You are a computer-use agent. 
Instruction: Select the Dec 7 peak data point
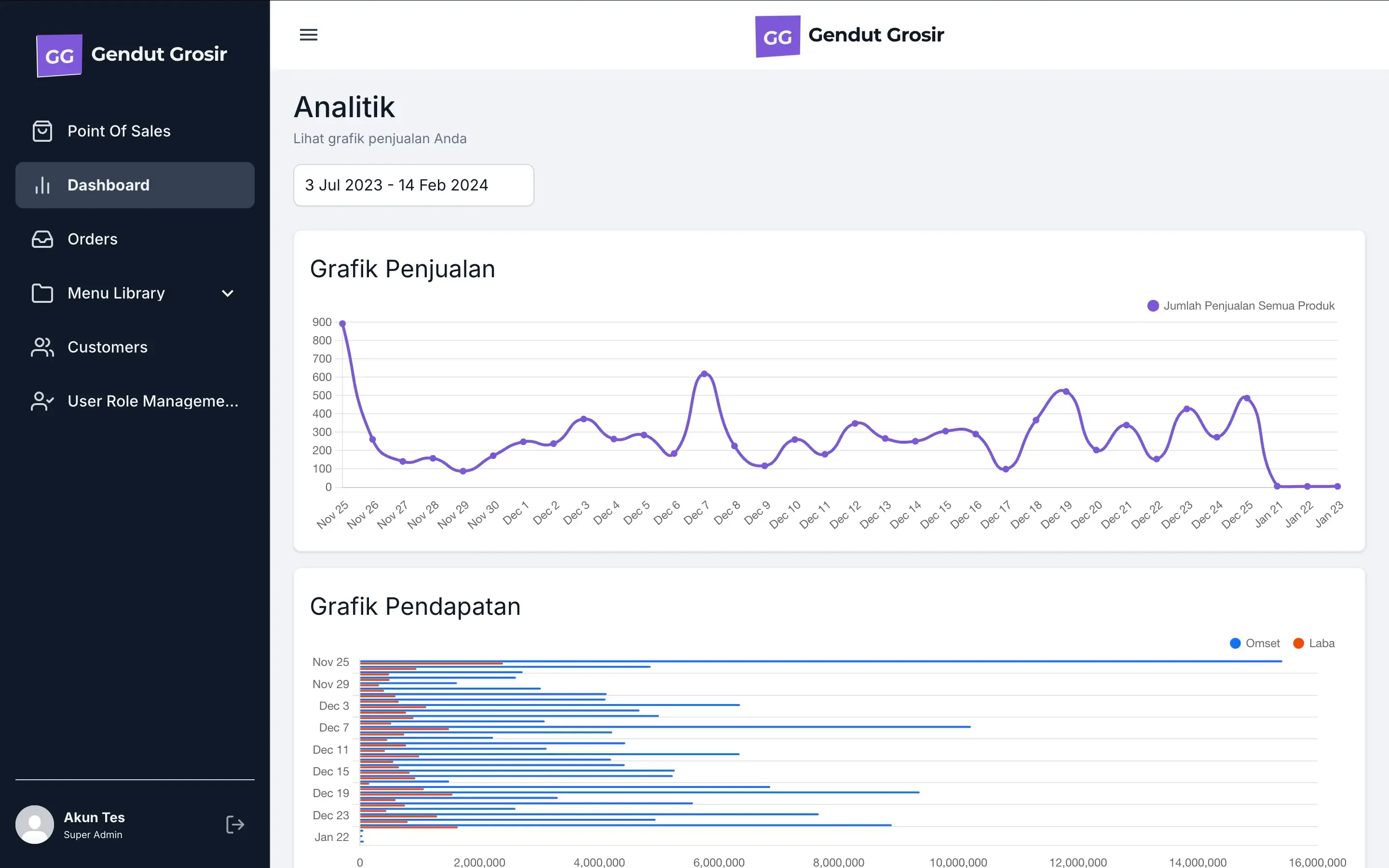click(704, 374)
